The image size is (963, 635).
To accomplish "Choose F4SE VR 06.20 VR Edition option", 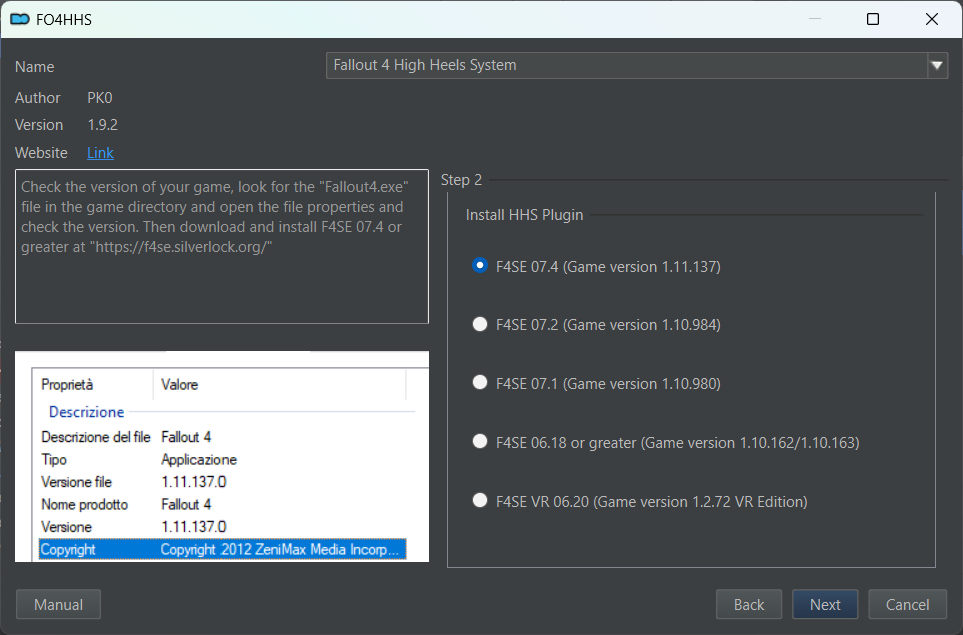I will point(639,501).
